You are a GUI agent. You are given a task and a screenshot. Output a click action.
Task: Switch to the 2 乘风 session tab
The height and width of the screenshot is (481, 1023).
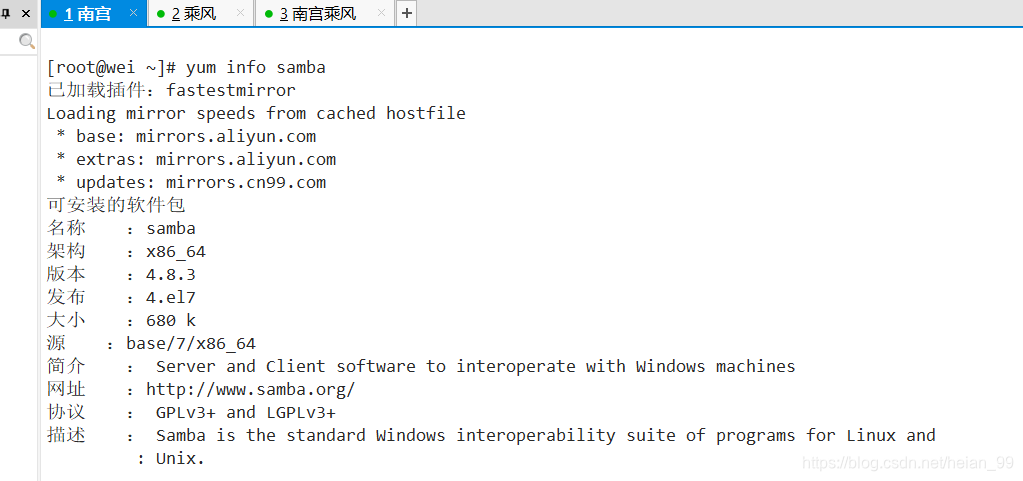194,14
